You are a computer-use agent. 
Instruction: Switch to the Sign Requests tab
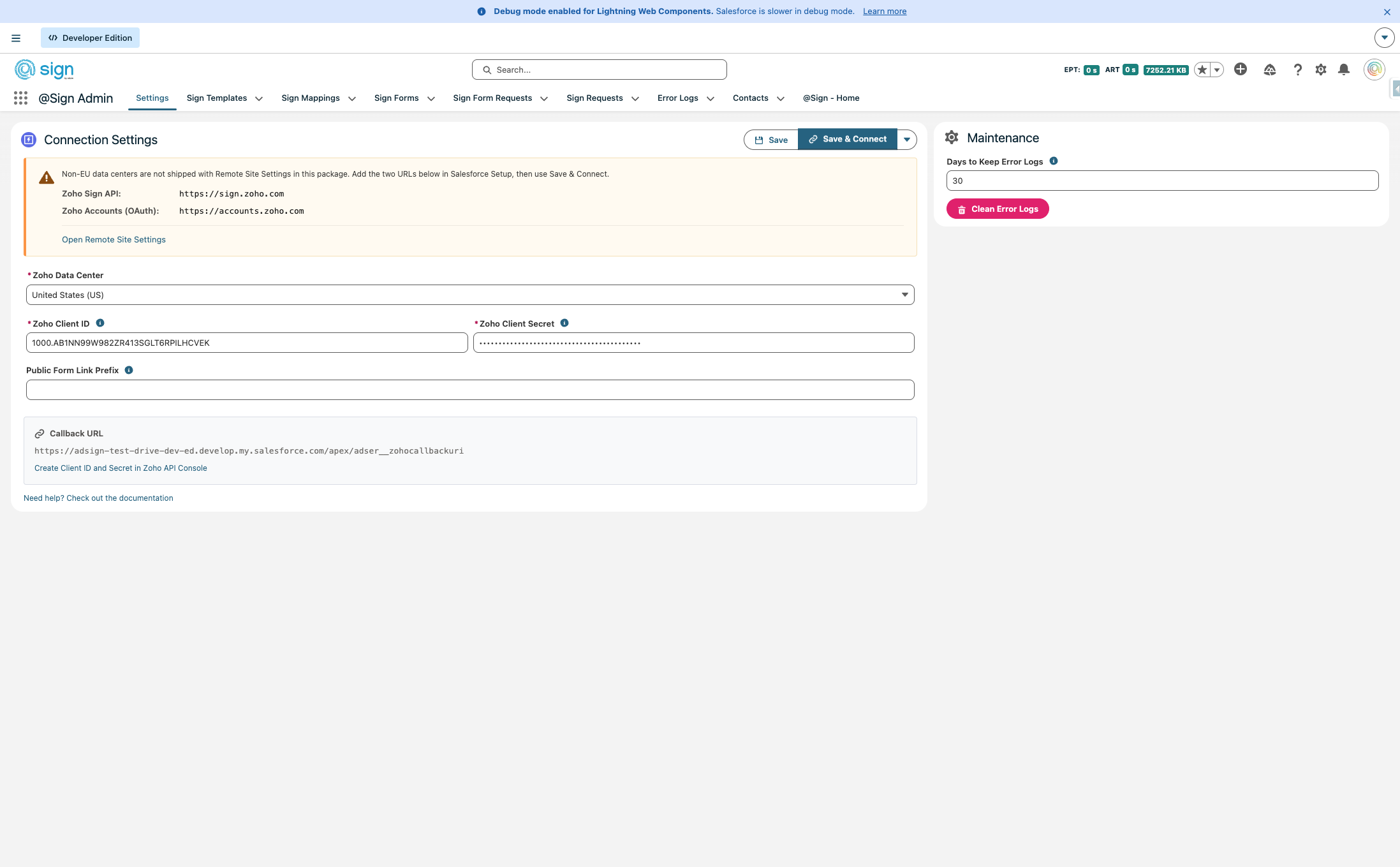[594, 98]
